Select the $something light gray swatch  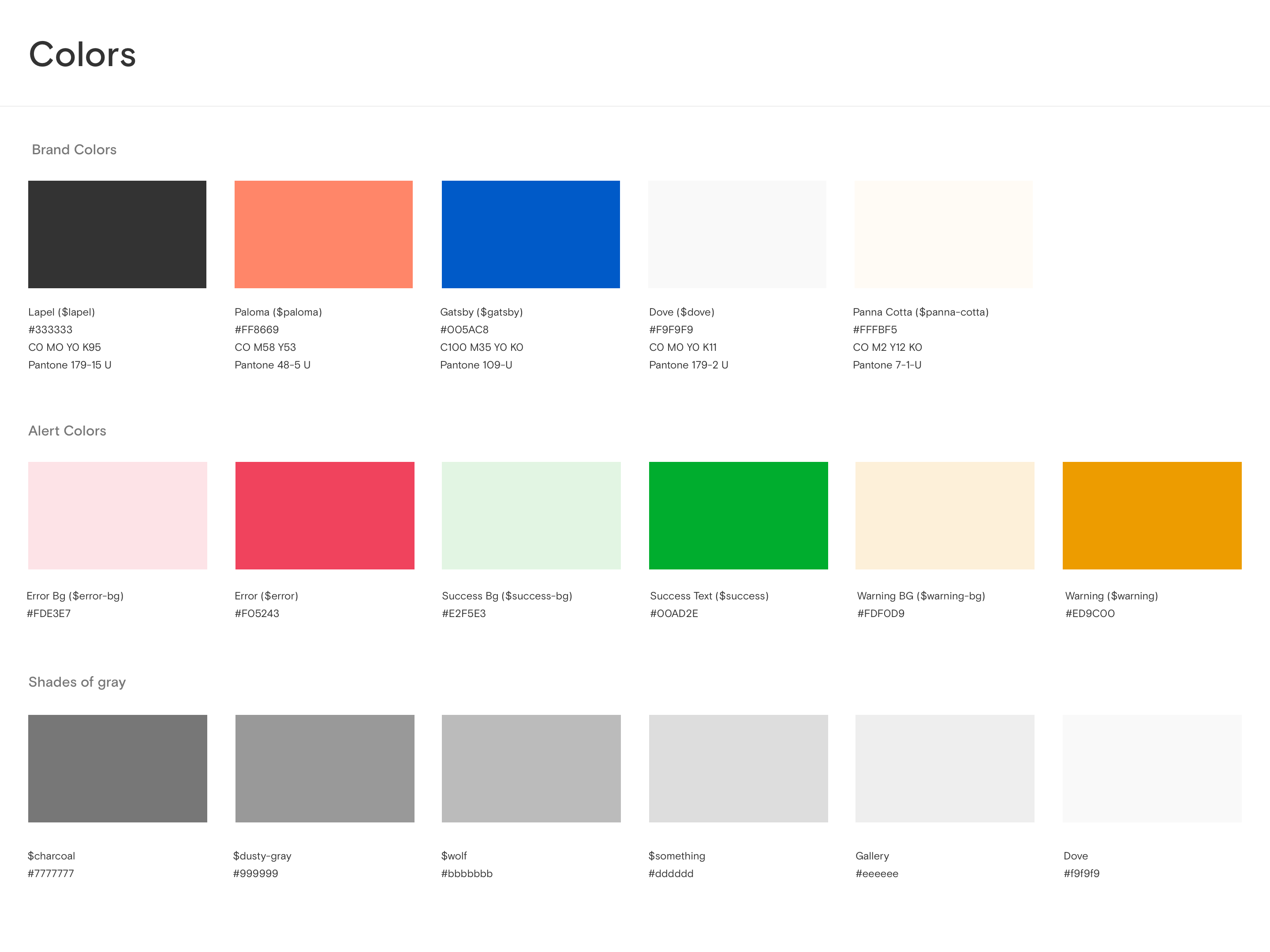pos(738,768)
